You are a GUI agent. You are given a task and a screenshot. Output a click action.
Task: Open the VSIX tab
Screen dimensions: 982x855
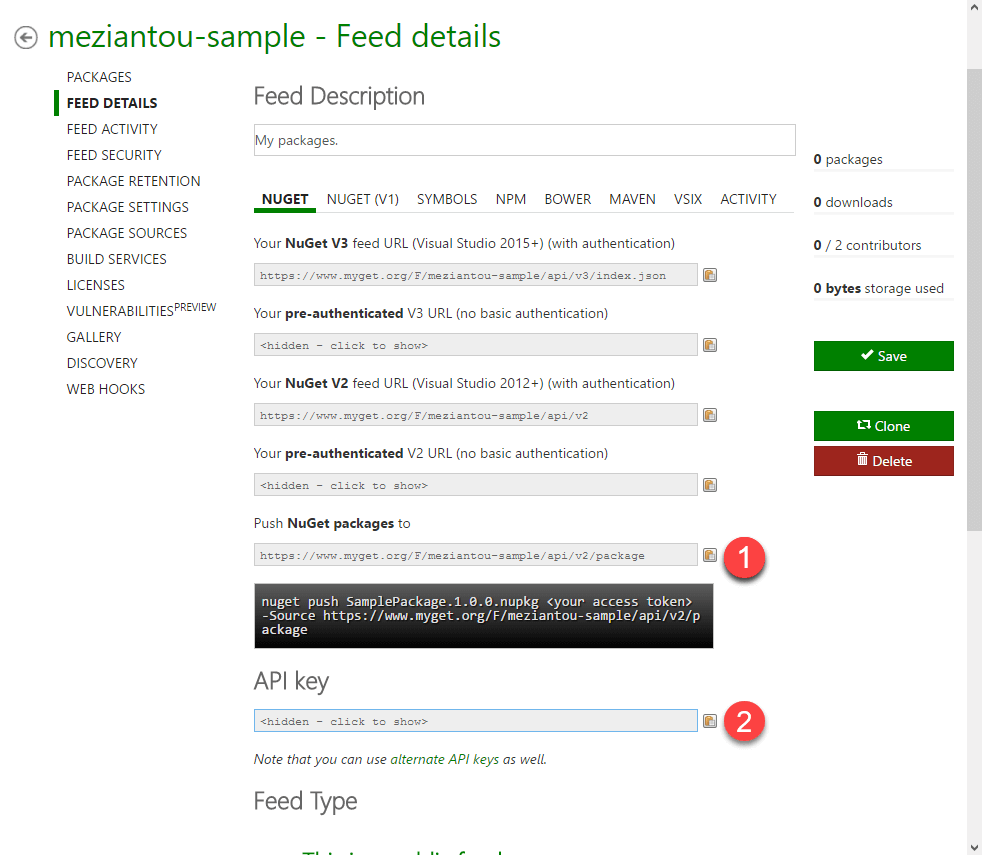click(688, 199)
